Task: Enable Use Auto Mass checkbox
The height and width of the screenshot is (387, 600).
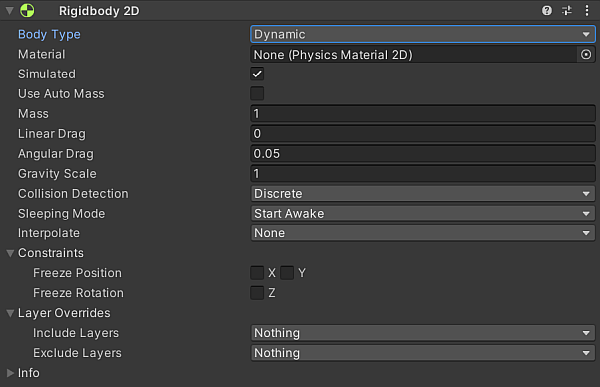Action: coord(257,93)
